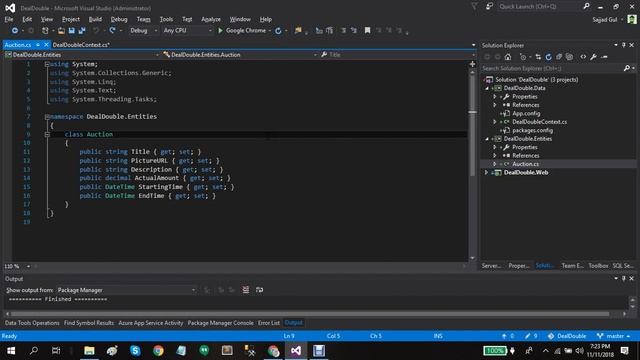Collapse the DealDouble.Data project node
The height and width of the screenshot is (360, 640).
(487, 88)
